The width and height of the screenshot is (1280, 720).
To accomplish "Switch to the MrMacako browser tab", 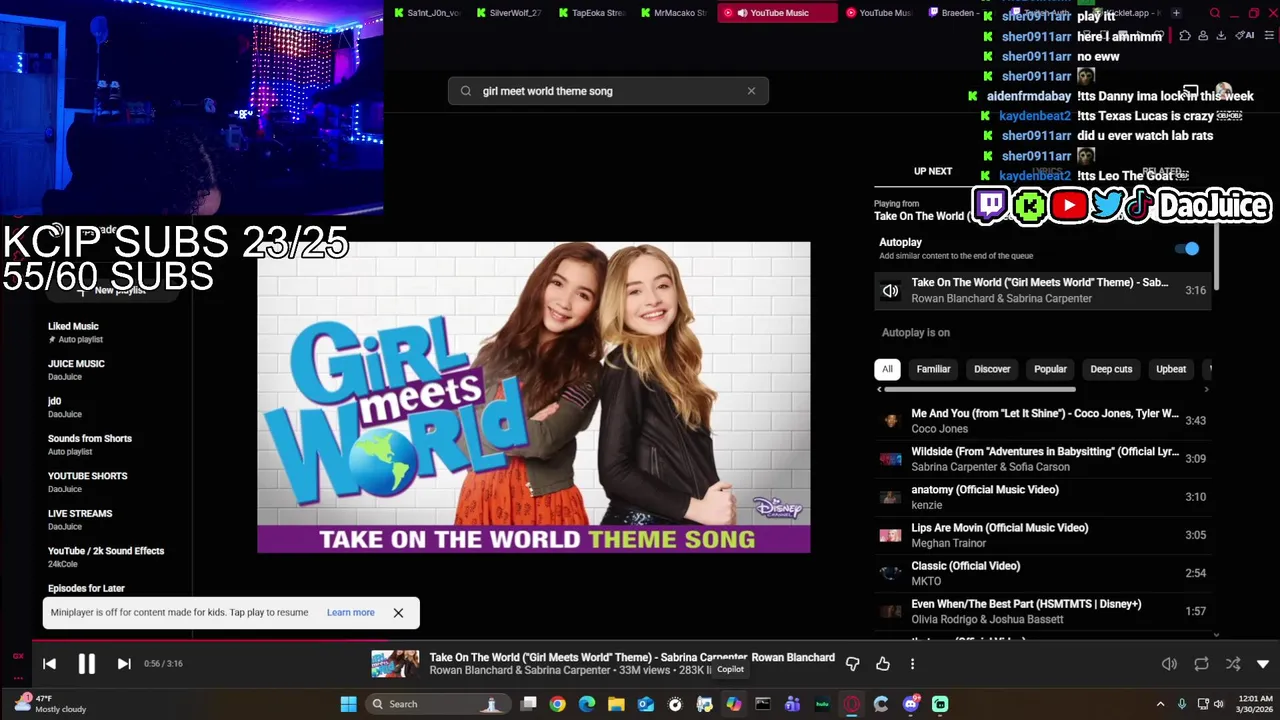I will [x=673, y=13].
